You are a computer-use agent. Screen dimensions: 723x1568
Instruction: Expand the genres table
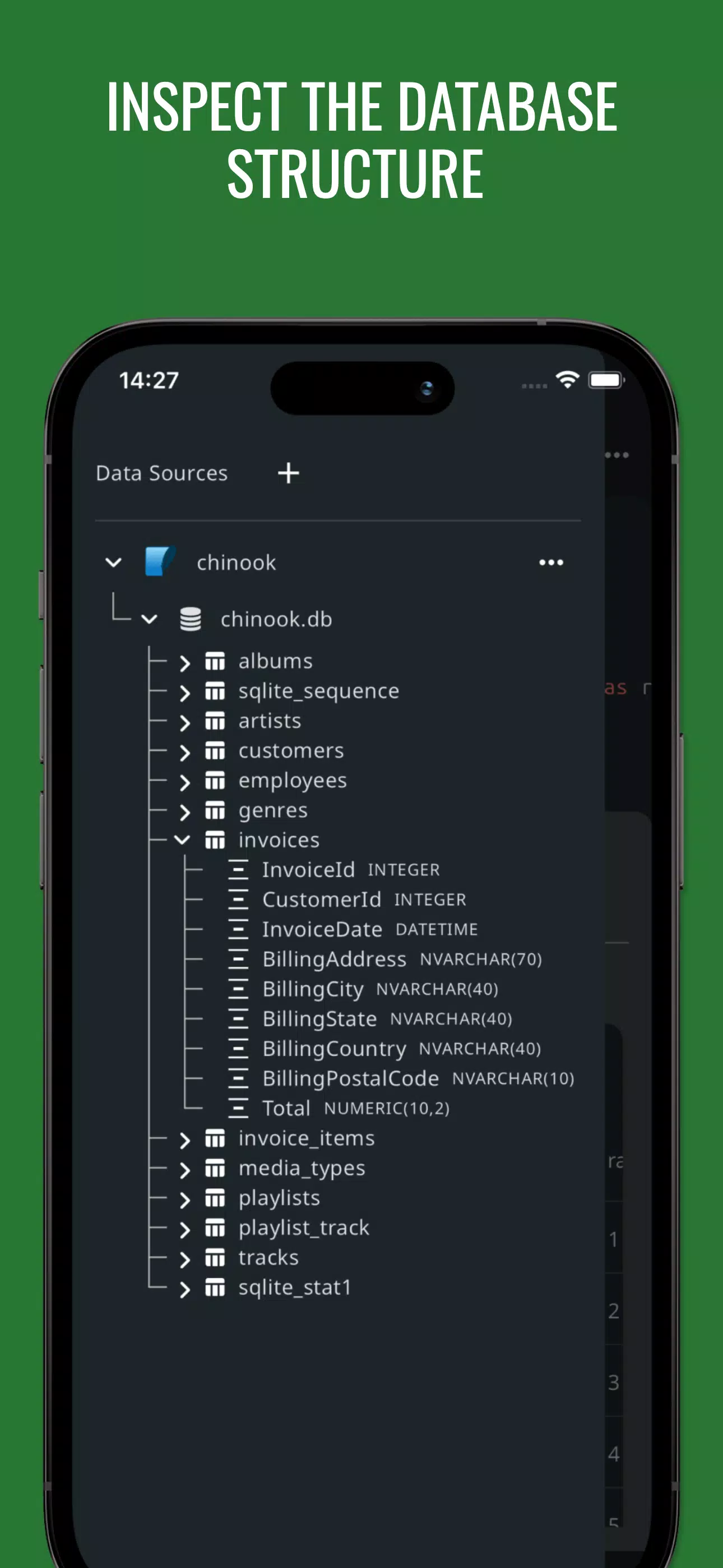tap(184, 812)
